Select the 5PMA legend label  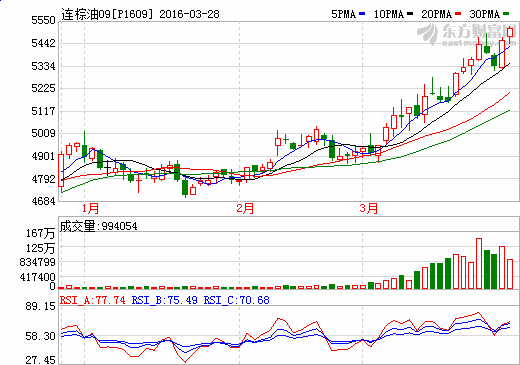343,14
